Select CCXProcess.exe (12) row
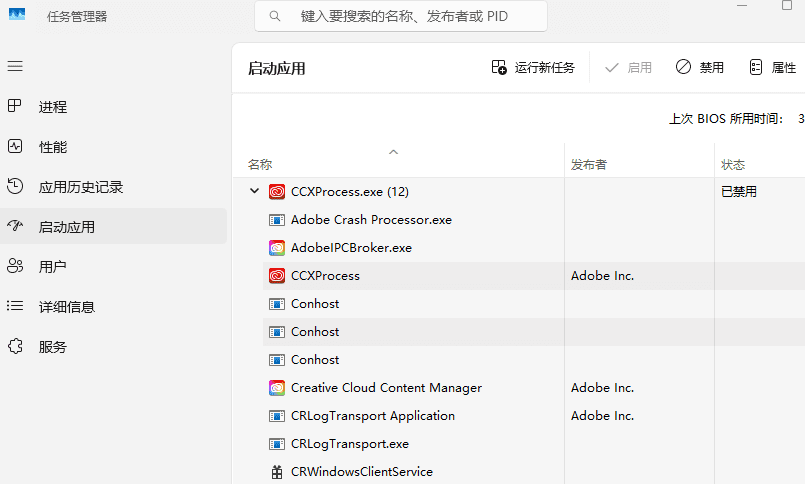 519,191
